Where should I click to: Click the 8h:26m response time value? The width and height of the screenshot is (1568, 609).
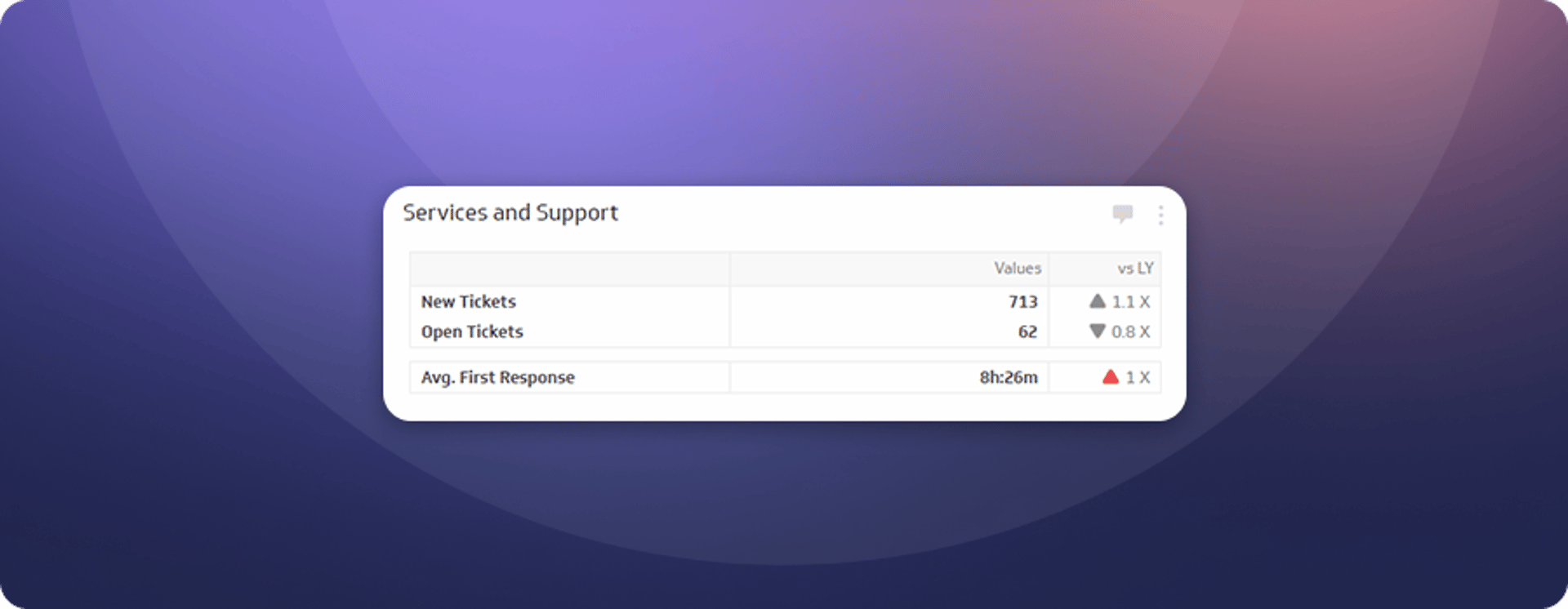click(1009, 377)
